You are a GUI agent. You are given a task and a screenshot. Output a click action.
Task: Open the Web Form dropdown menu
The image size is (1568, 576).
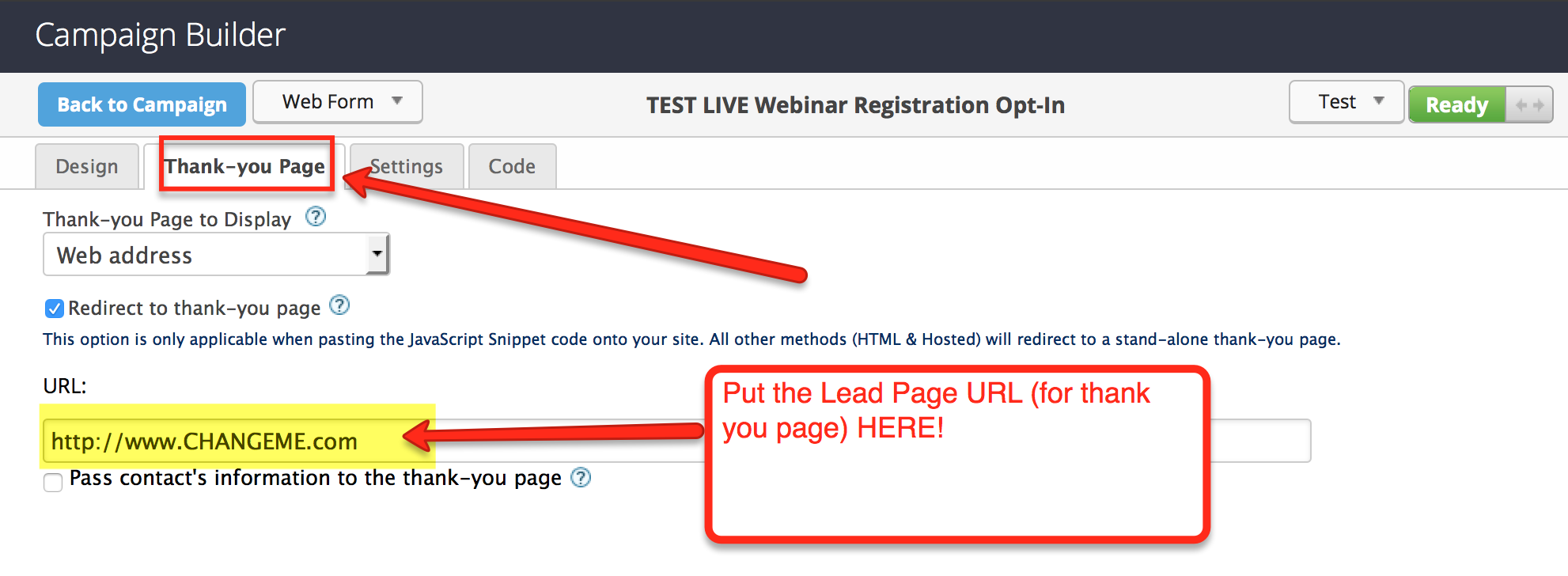(338, 102)
